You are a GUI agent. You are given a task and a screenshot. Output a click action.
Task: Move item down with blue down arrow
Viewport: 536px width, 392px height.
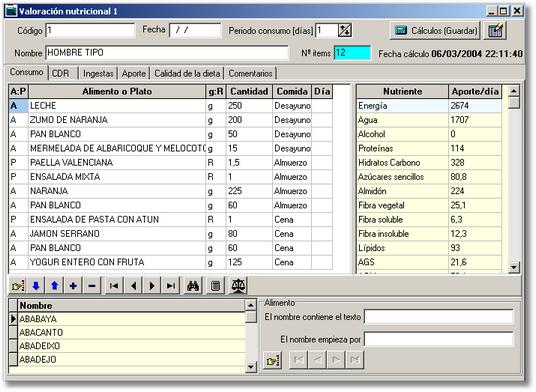(x=36, y=286)
